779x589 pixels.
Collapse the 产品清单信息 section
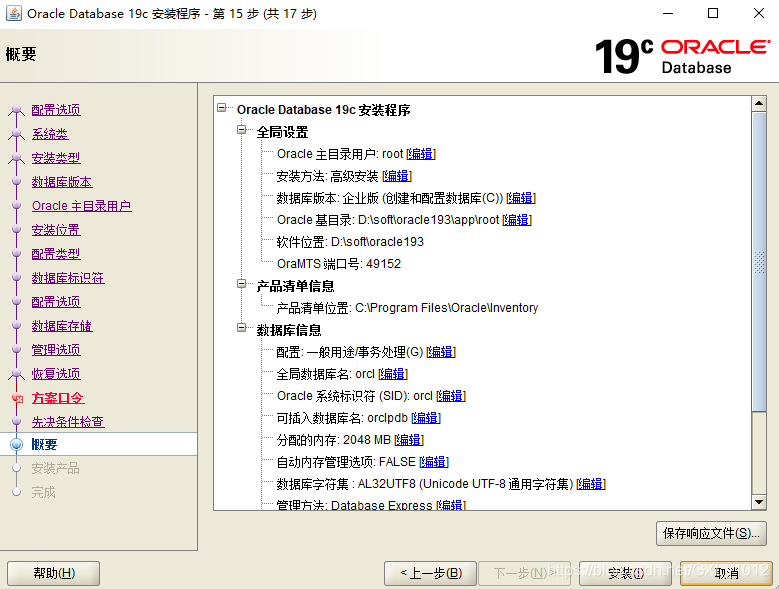coord(241,284)
